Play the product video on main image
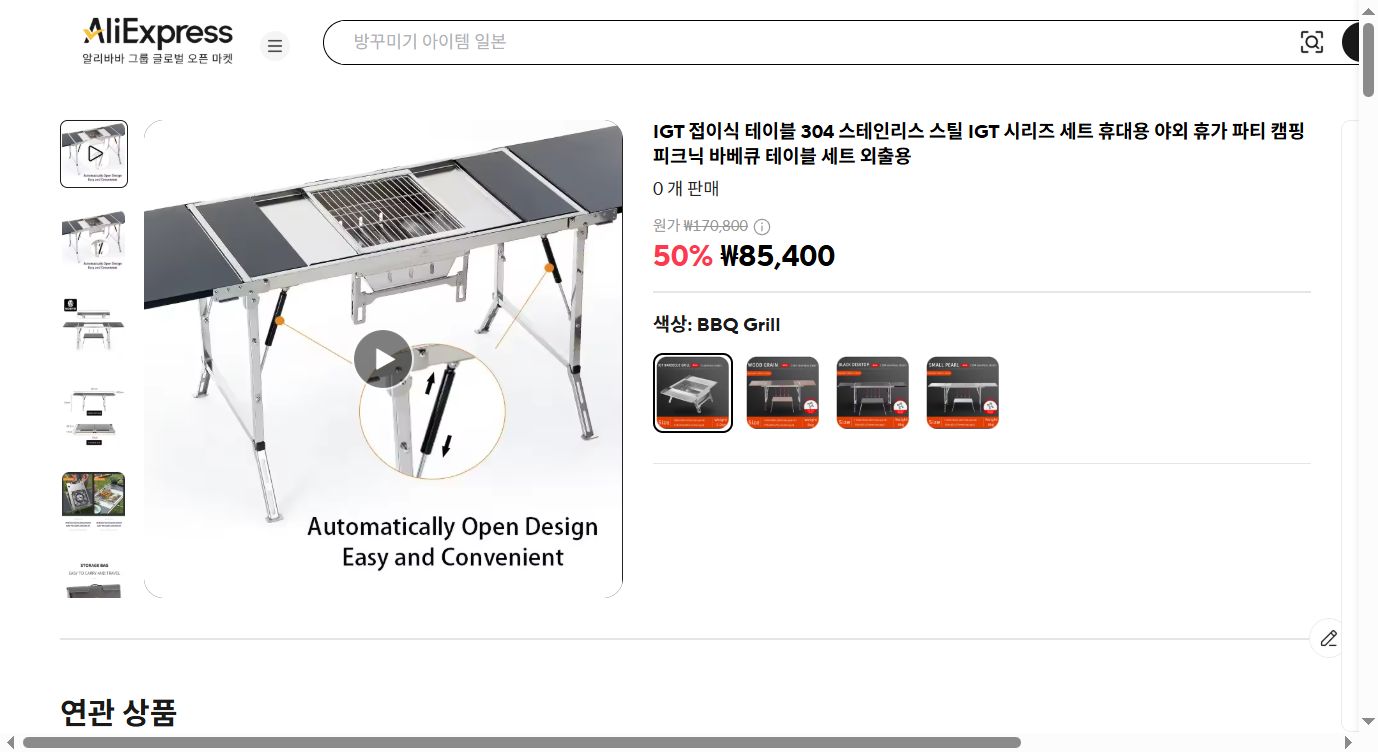The image size is (1378, 752). click(x=383, y=359)
